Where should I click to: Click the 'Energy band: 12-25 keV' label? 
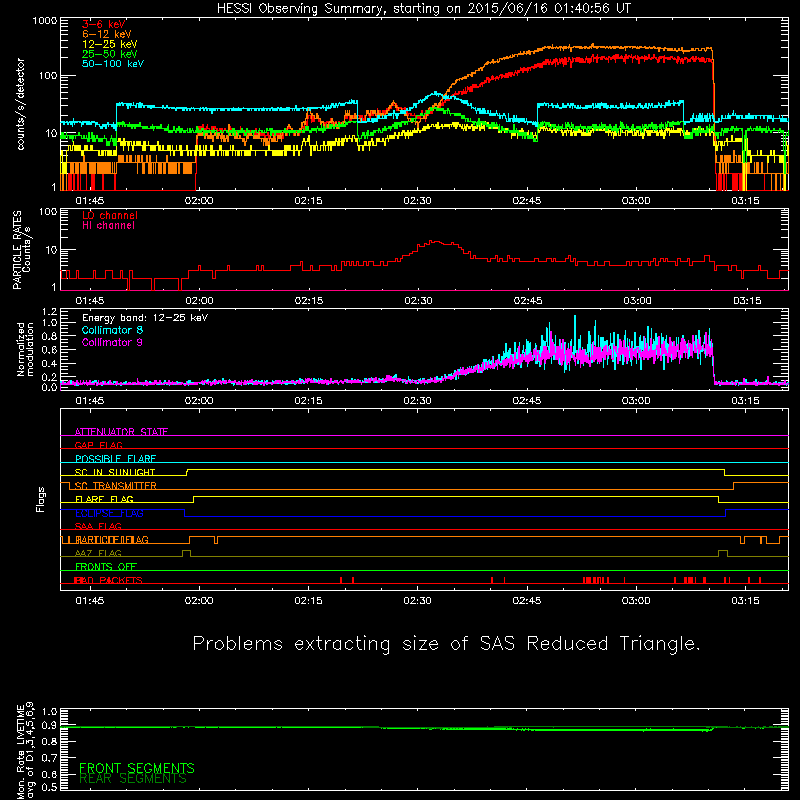coord(145,318)
